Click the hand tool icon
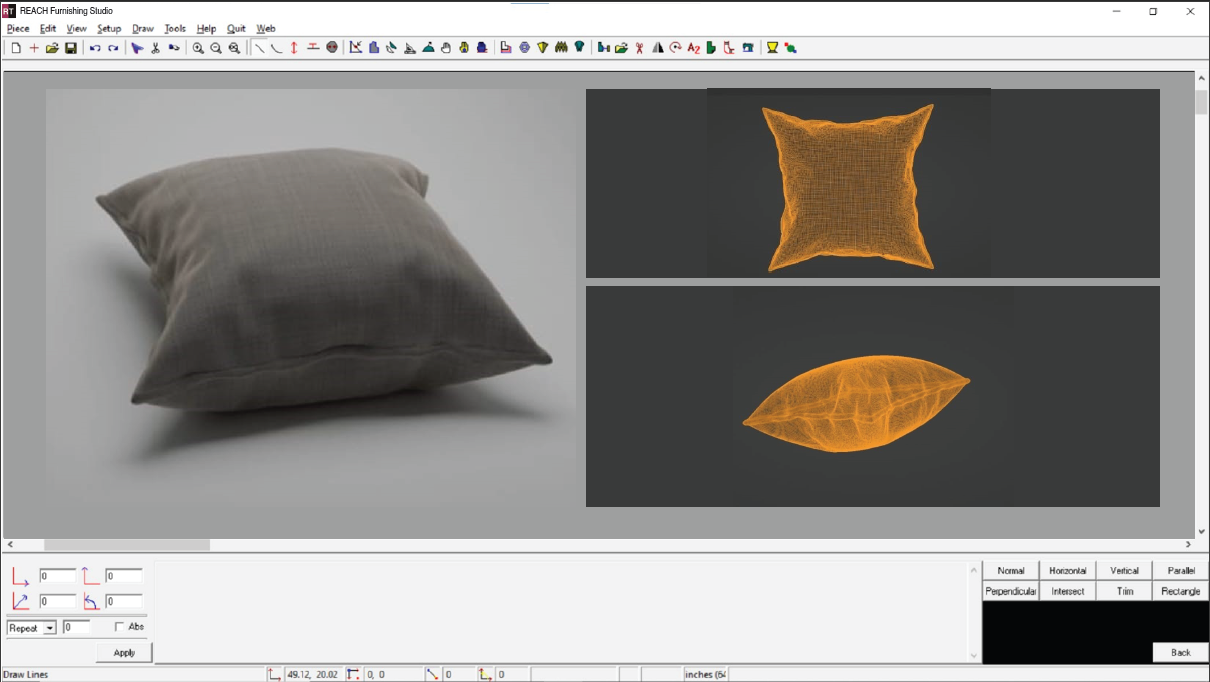Viewport: 1210px width, 682px height. coord(446,48)
